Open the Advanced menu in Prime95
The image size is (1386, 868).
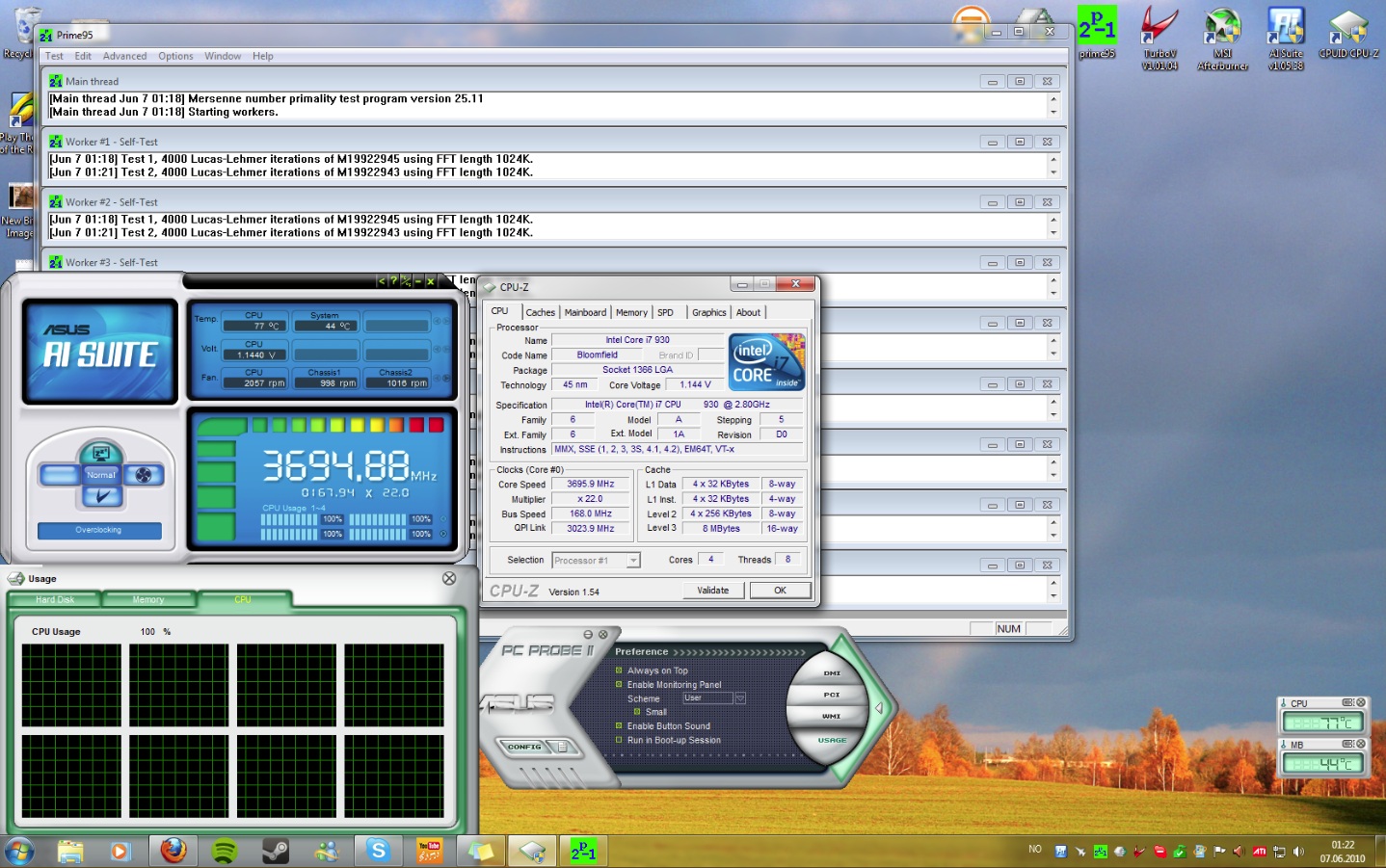(125, 56)
